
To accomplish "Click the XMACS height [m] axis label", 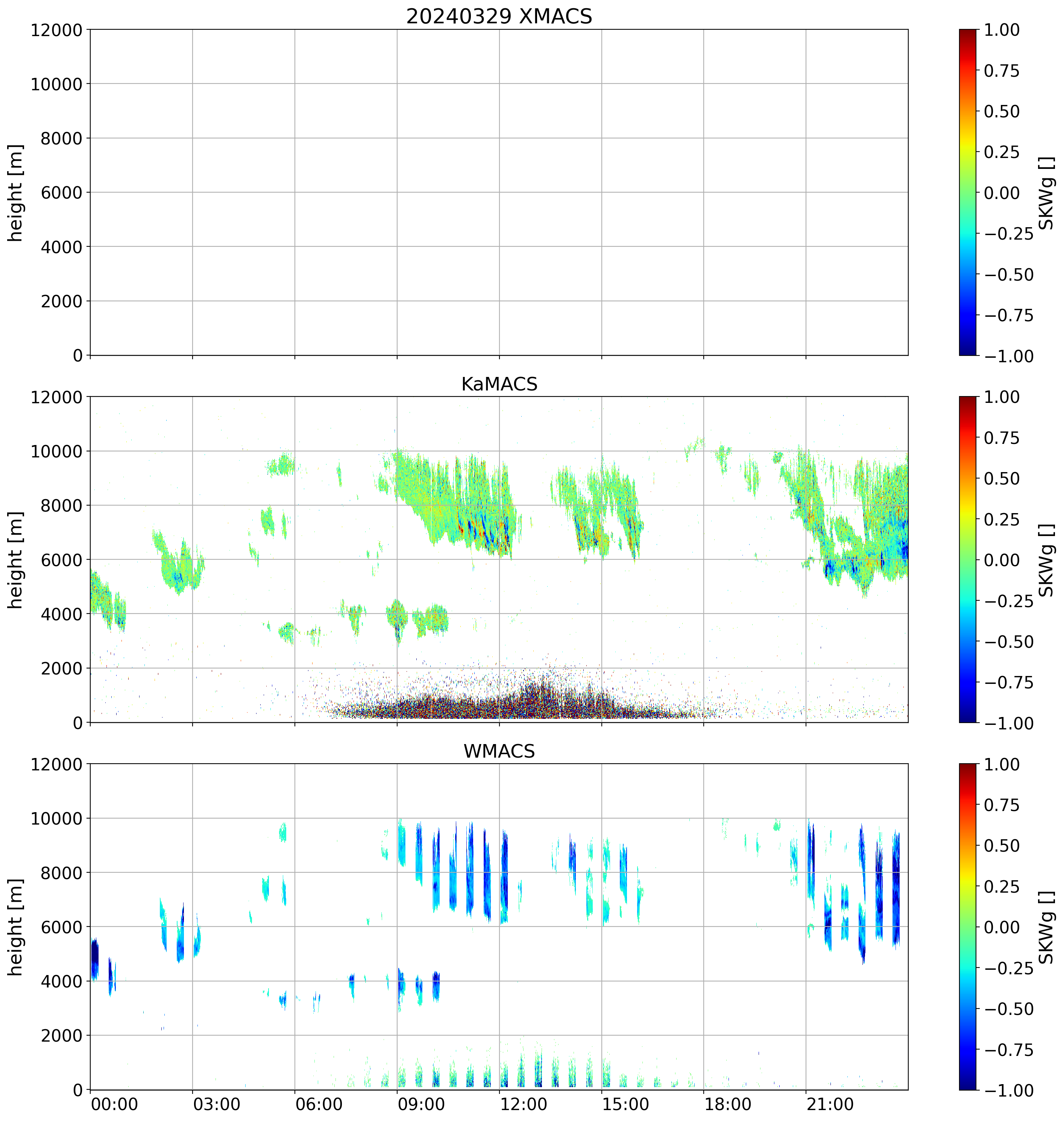I will point(15,193).
